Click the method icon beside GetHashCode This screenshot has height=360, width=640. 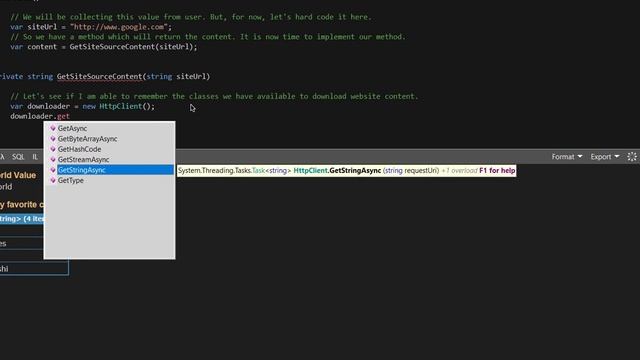pos(53,149)
